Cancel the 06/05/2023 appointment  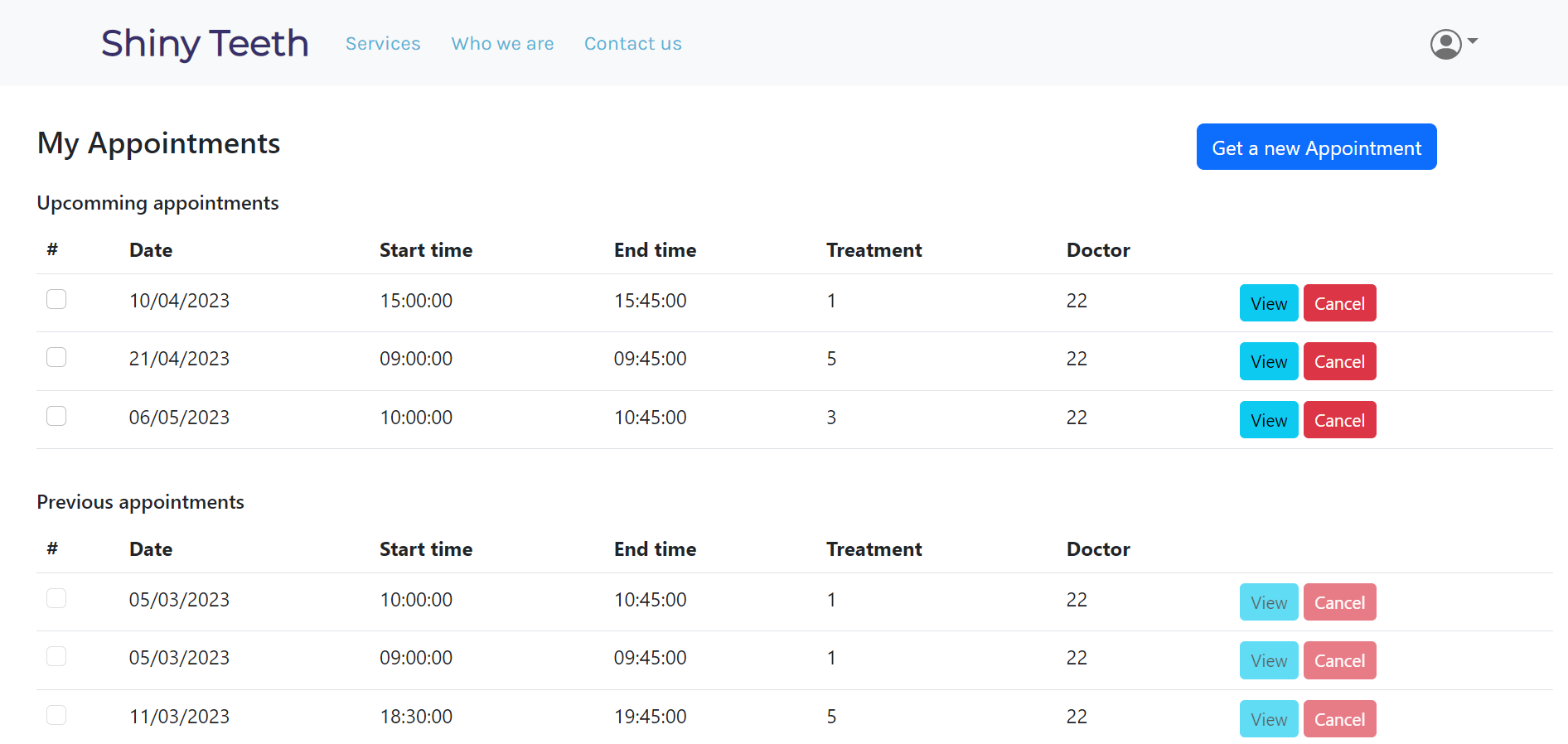(x=1339, y=420)
